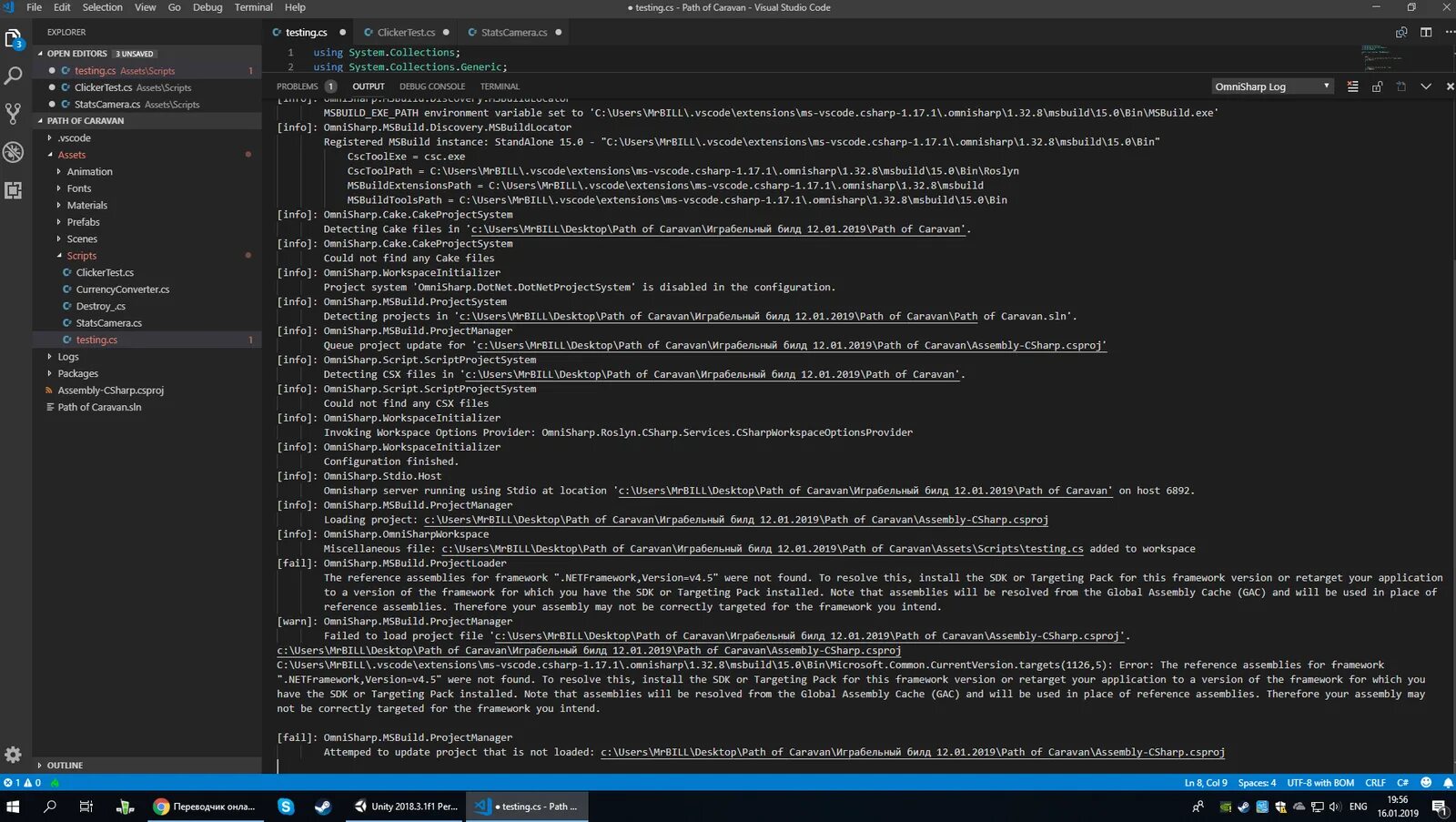This screenshot has height=822, width=1456.
Task: Open the Debug view in activity bar
Action: tap(14, 152)
